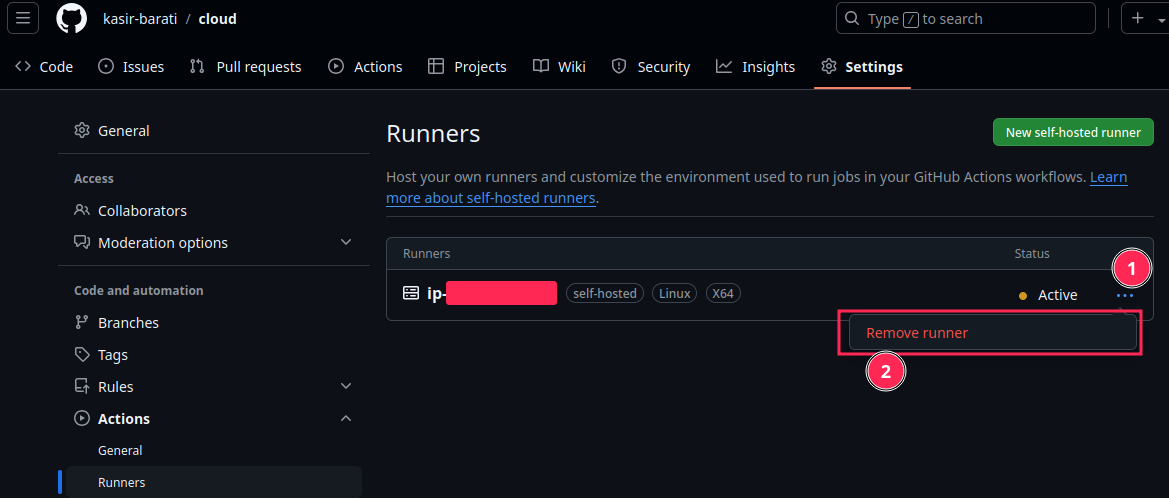The height and width of the screenshot is (498, 1169).
Task: Click the sidebar Actions play icon
Action: [82, 418]
